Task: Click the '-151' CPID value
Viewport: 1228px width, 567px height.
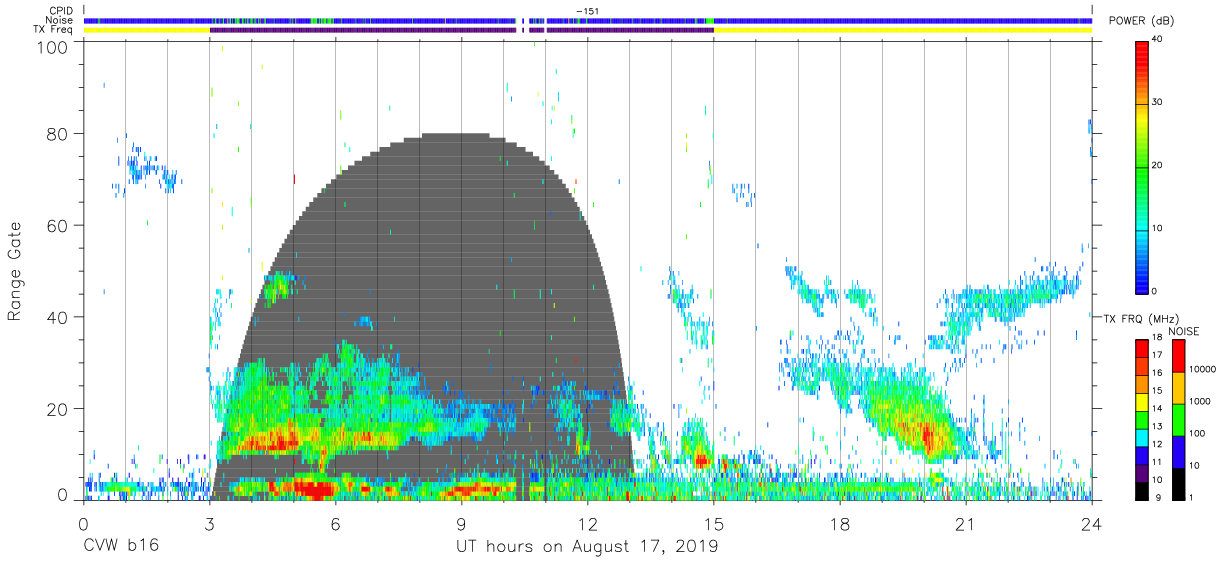Action: tap(587, 11)
